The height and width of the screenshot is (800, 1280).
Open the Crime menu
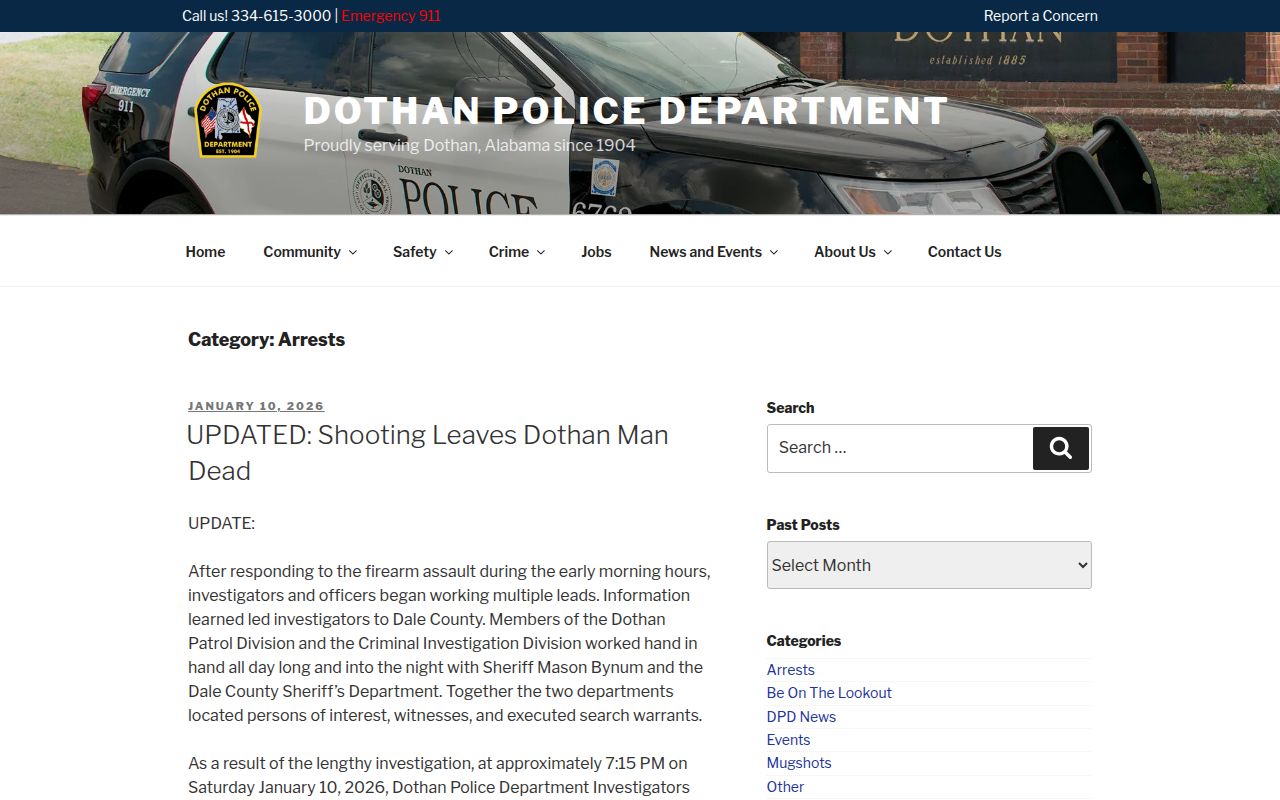[x=509, y=252]
